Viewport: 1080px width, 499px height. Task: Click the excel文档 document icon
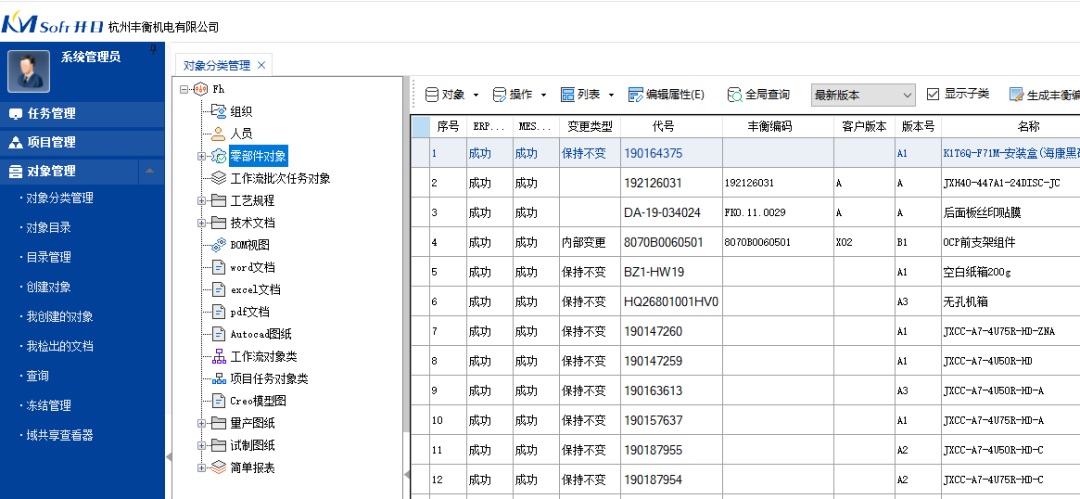pos(218,289)
